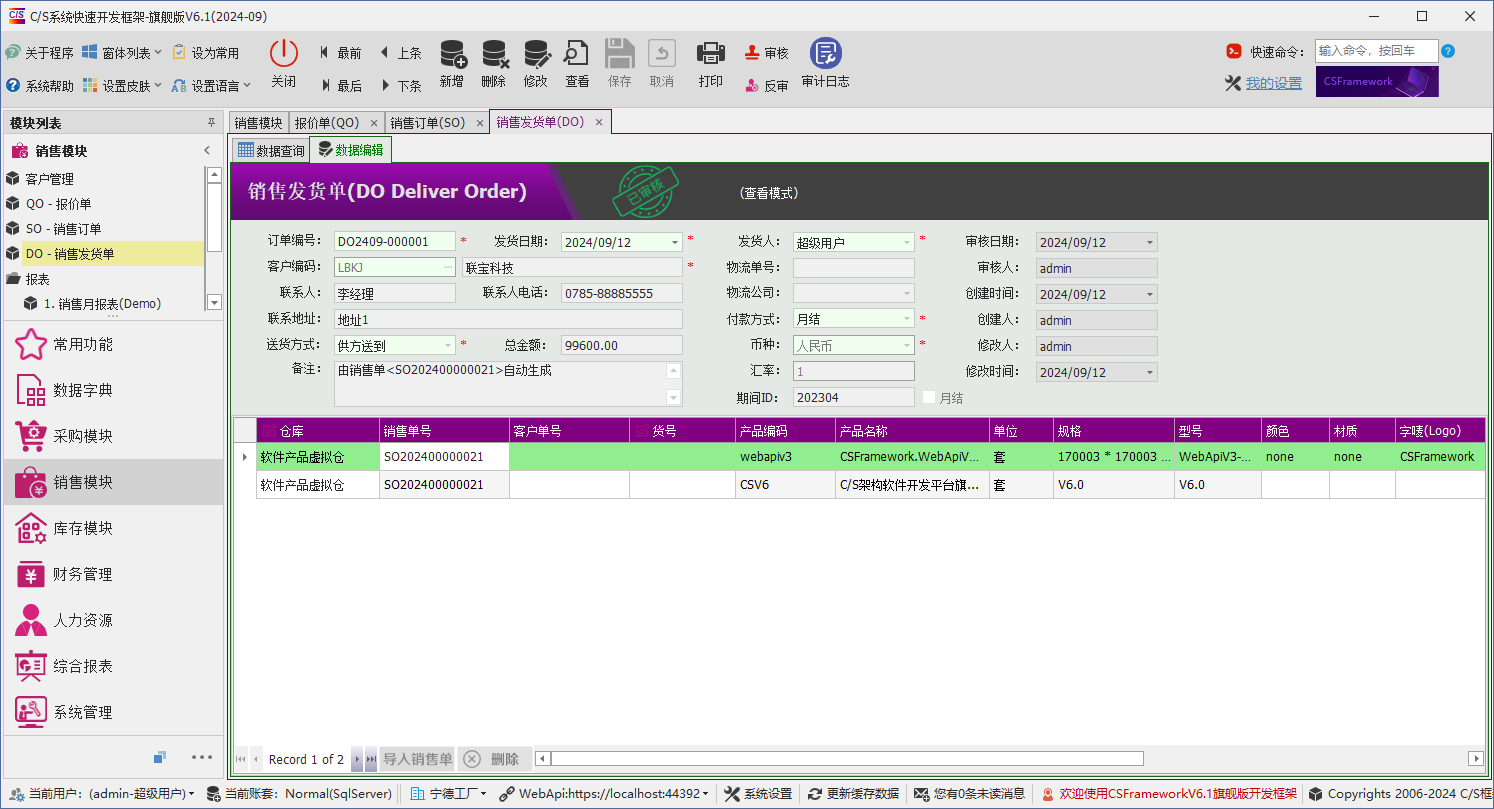Select QO - 报价单 tree item
This screenshot has width=1494, height=809.
pyautogui.click(x=103, y=204)
